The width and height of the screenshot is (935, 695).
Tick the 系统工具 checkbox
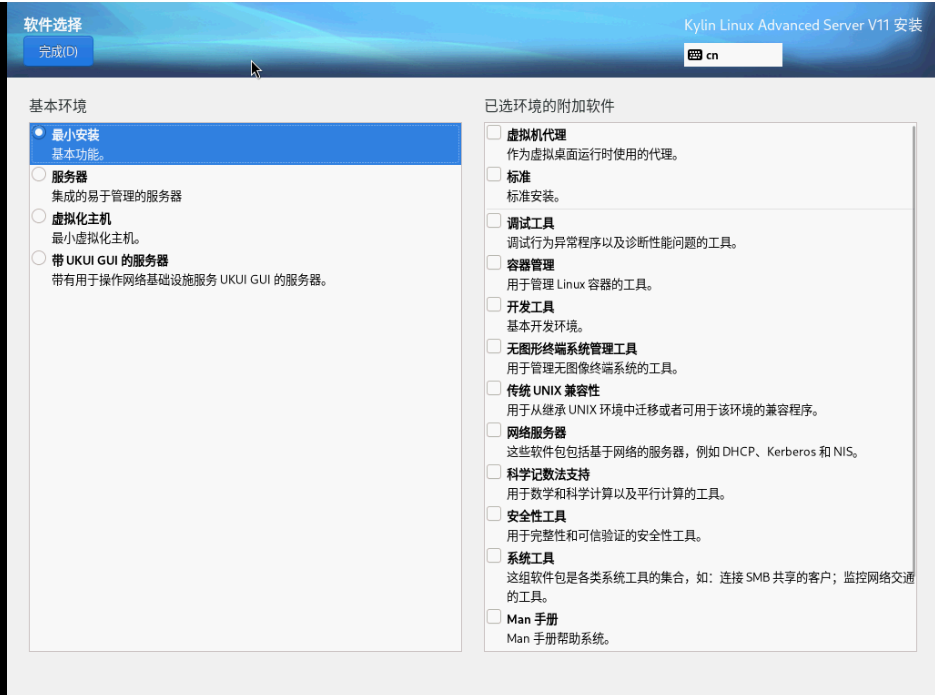point(494,557)
